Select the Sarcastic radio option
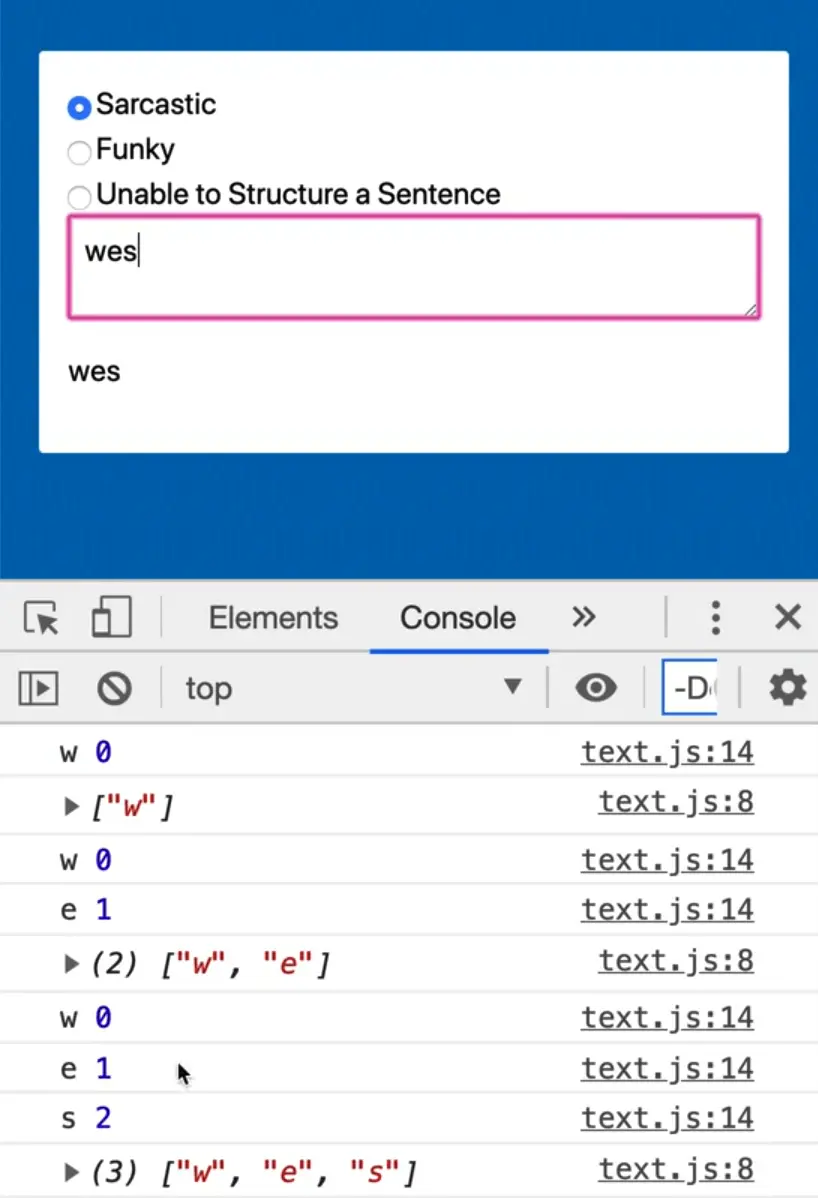The width and height of the screenshot is (818, 1198). coord(79,106)
